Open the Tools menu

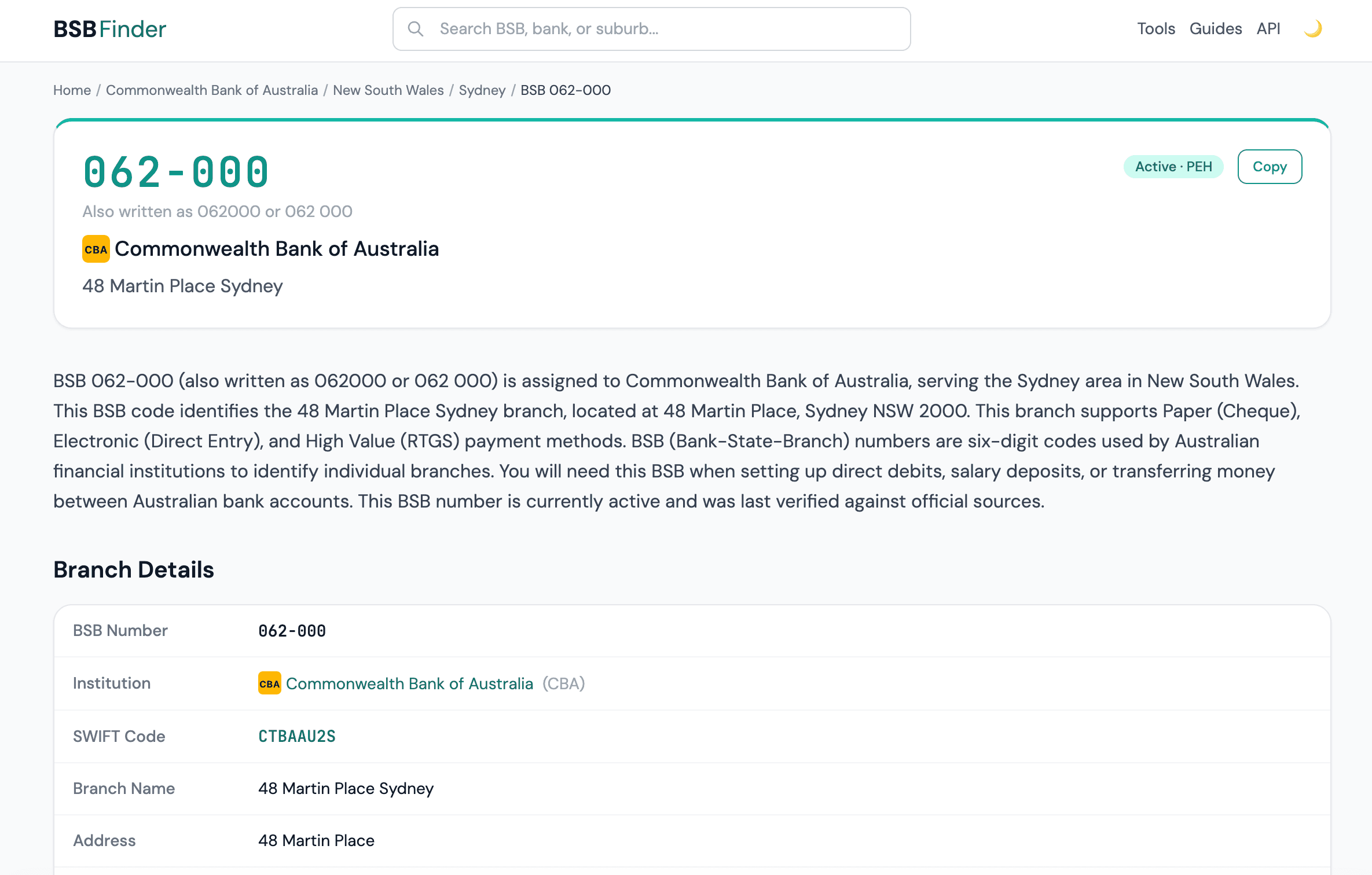coord(1155,28)
